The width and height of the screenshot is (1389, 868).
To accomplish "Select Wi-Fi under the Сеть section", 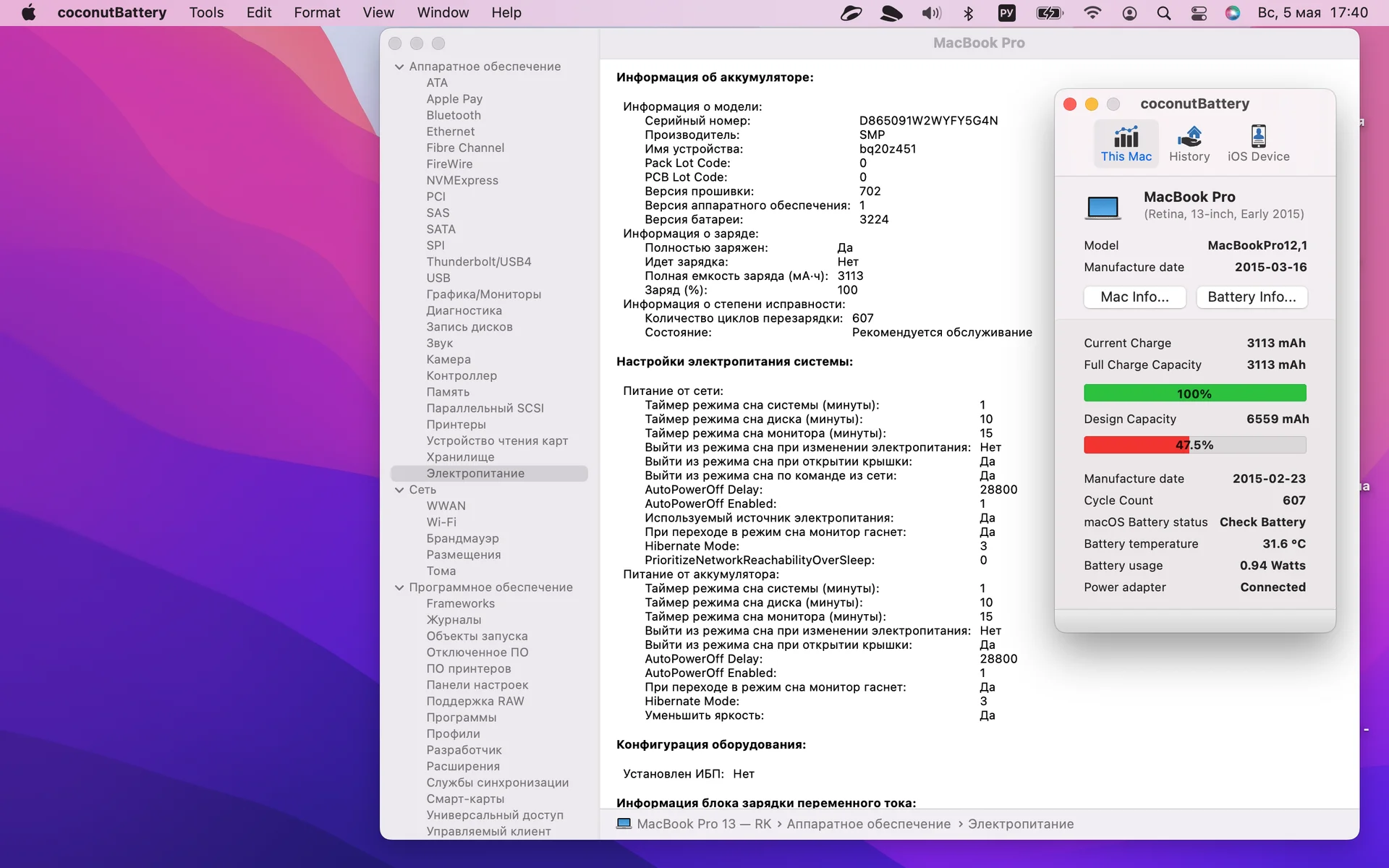I will tap(441, 522).
